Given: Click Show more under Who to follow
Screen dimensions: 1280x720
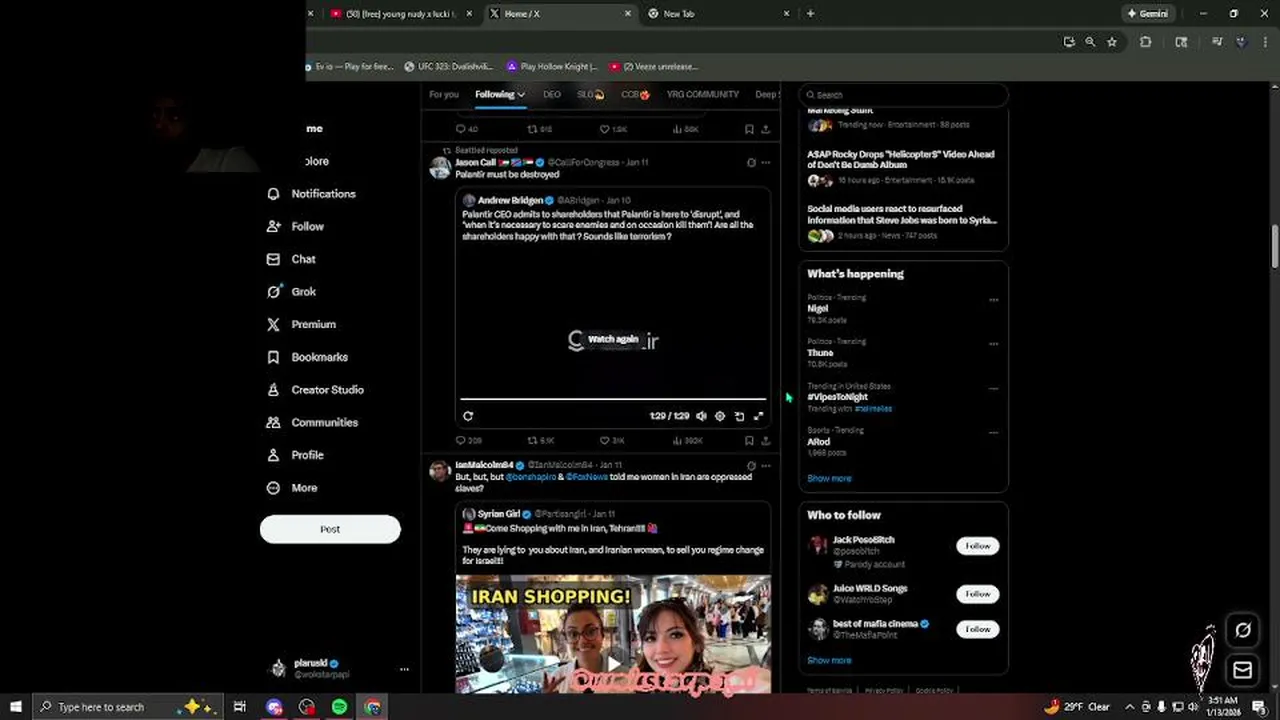Looking at the screenshot, I should [x=829, y=660].
